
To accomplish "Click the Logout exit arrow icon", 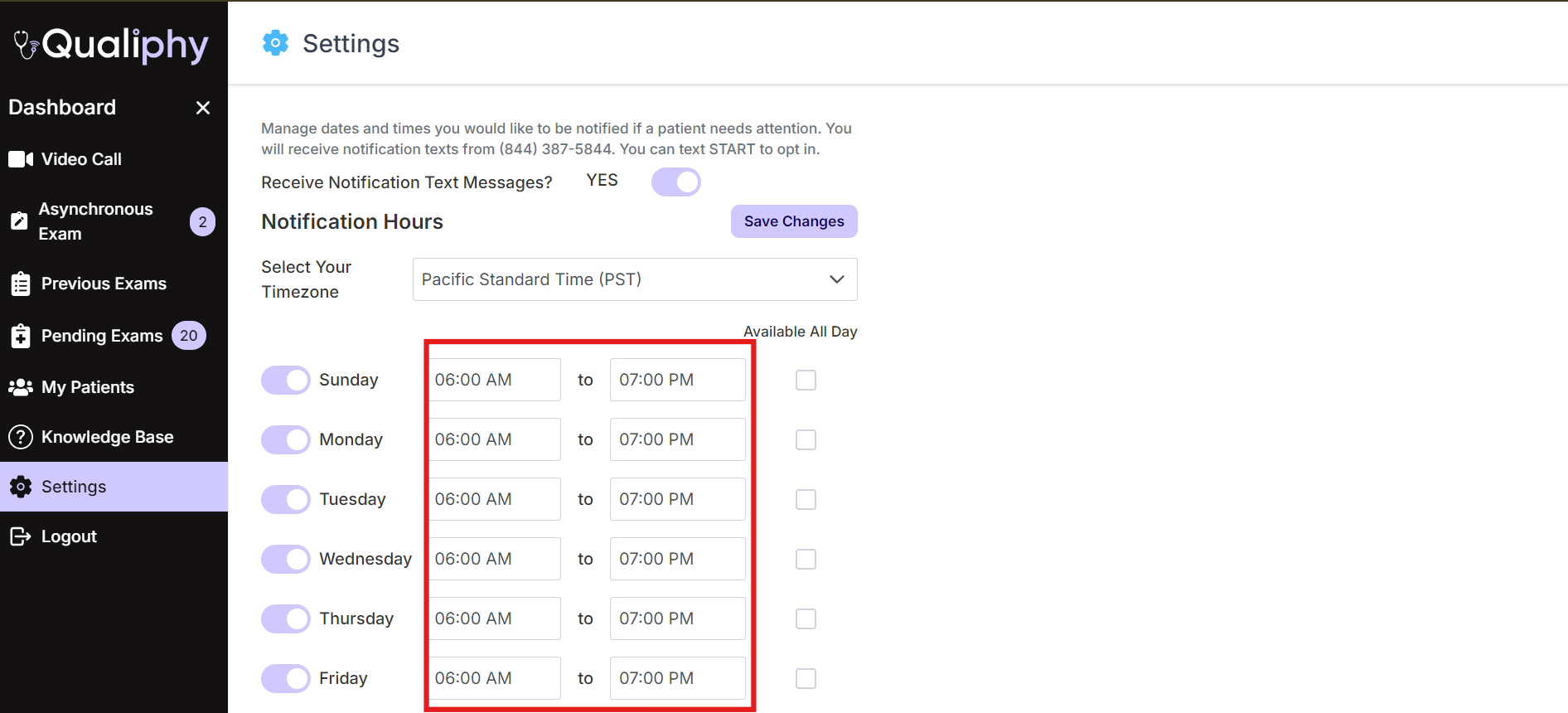I will pos(21,536).
